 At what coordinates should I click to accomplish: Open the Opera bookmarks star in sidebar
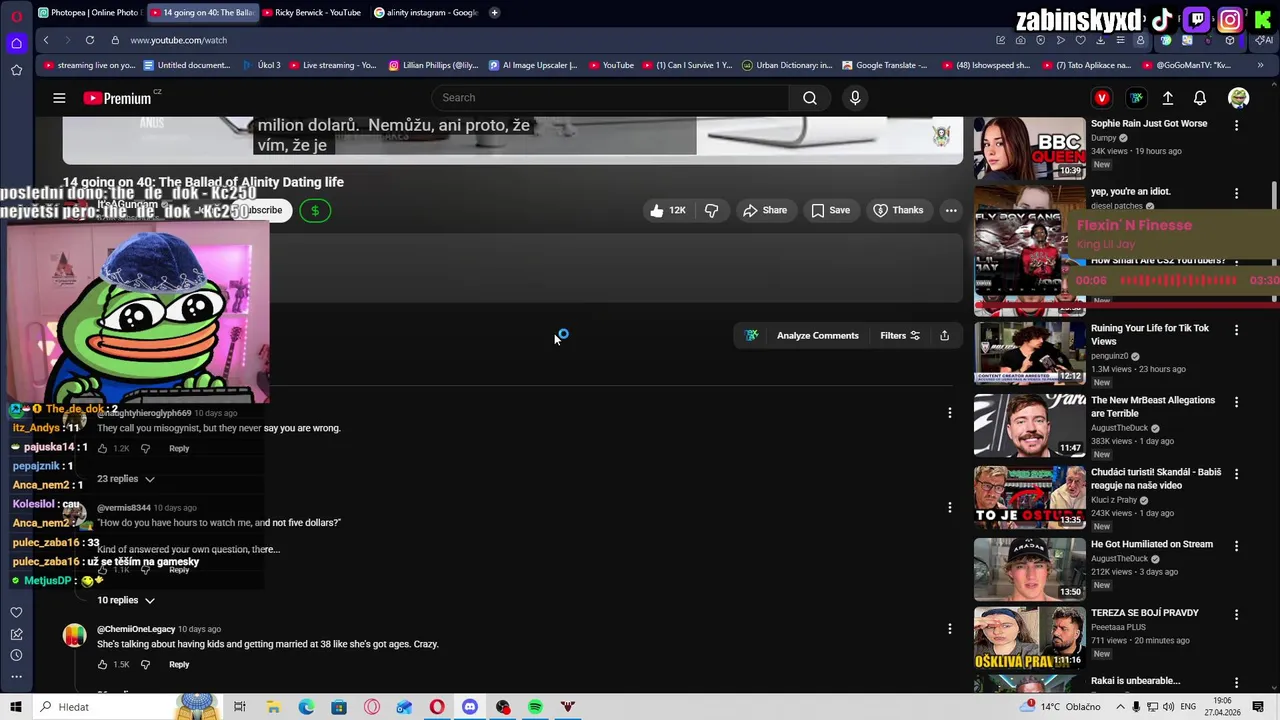16,70
